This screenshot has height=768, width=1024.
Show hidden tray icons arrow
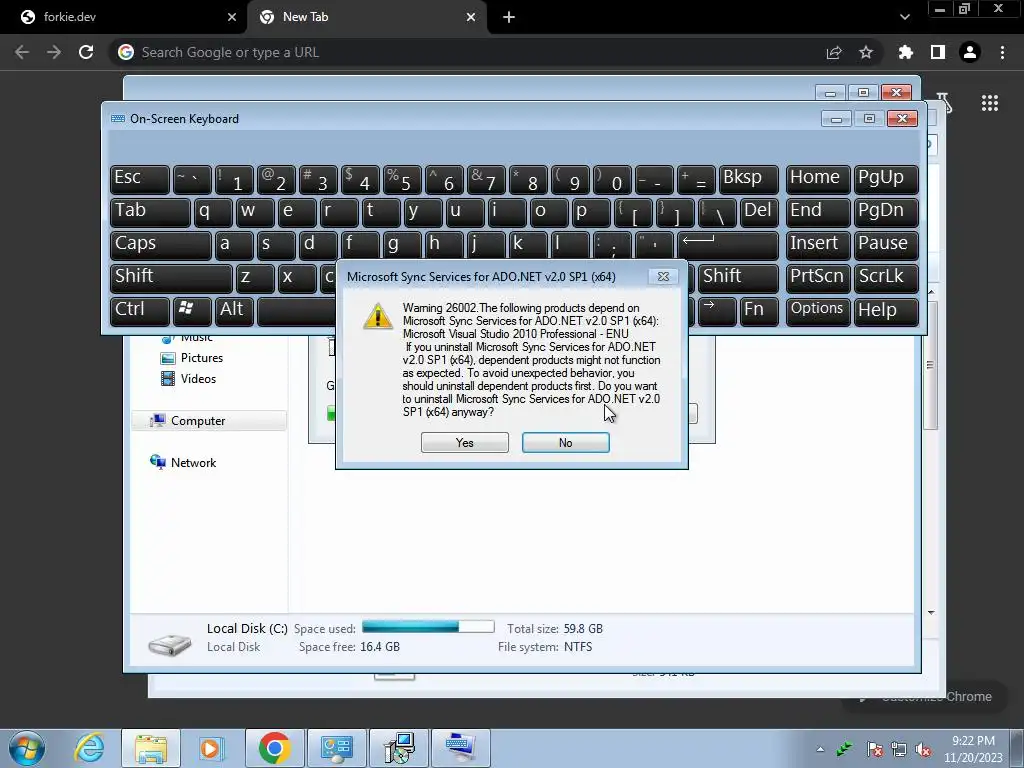tap(820, 749)
